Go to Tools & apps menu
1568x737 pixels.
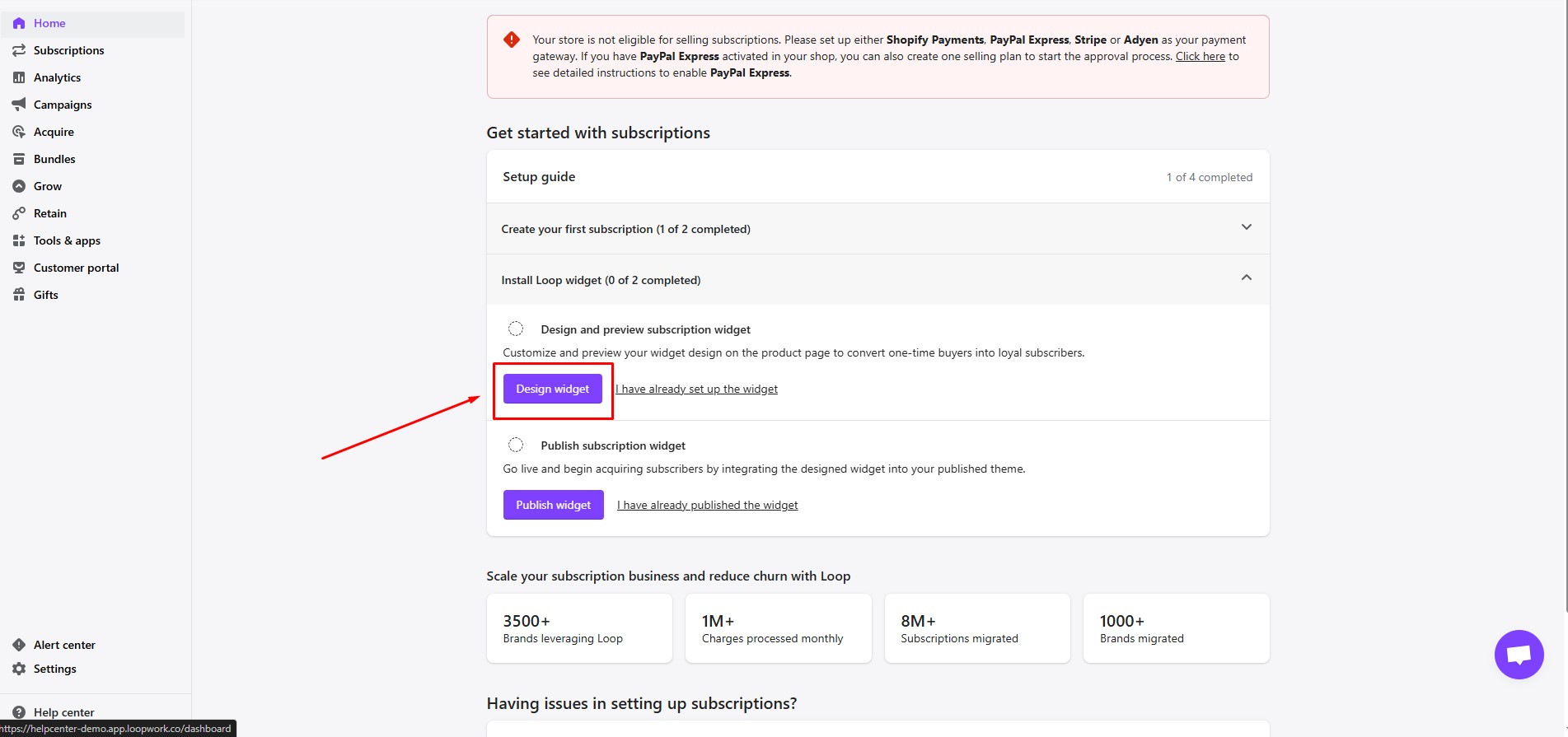point(67,240)
